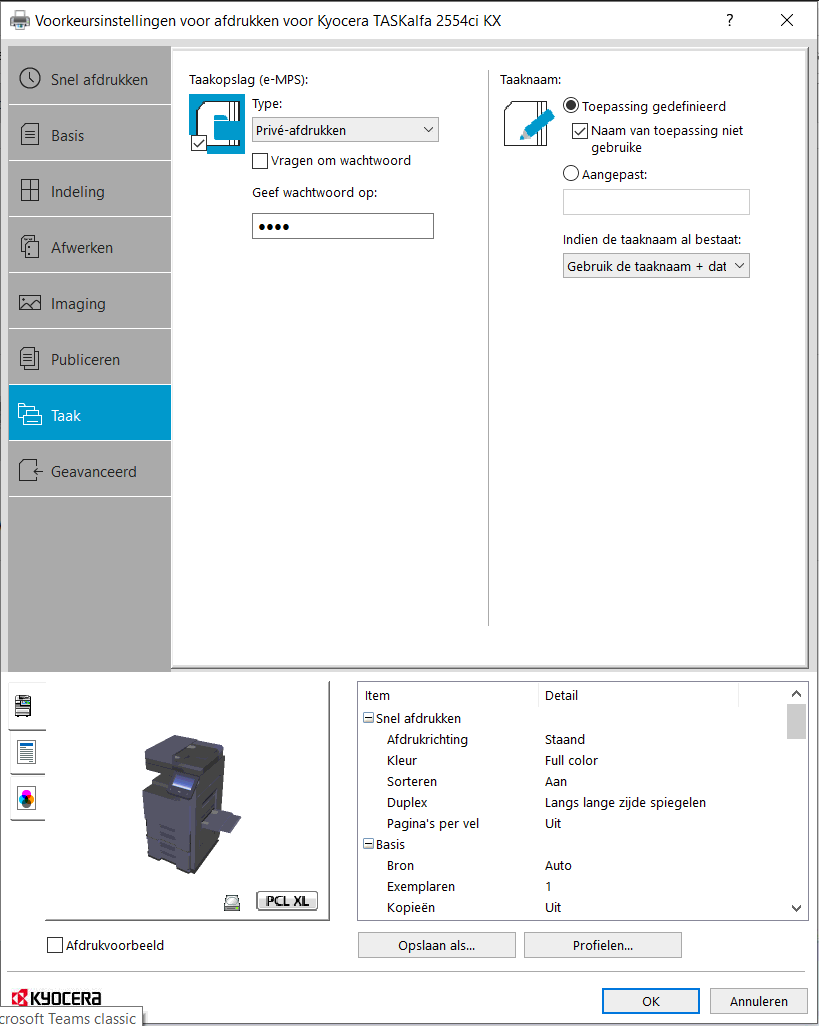Viewport: 819px width, 1026px height.
Task: Enable Afdrukvoorbeeld checkbox
Action: pos(55,945)
